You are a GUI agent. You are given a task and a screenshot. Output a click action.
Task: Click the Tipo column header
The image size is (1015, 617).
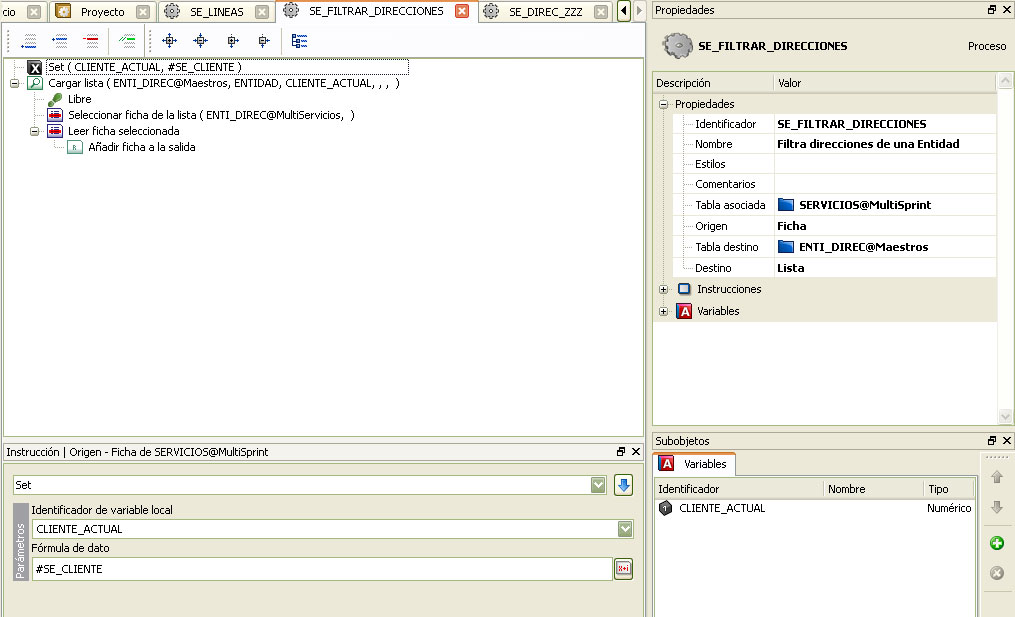point(949,489)
